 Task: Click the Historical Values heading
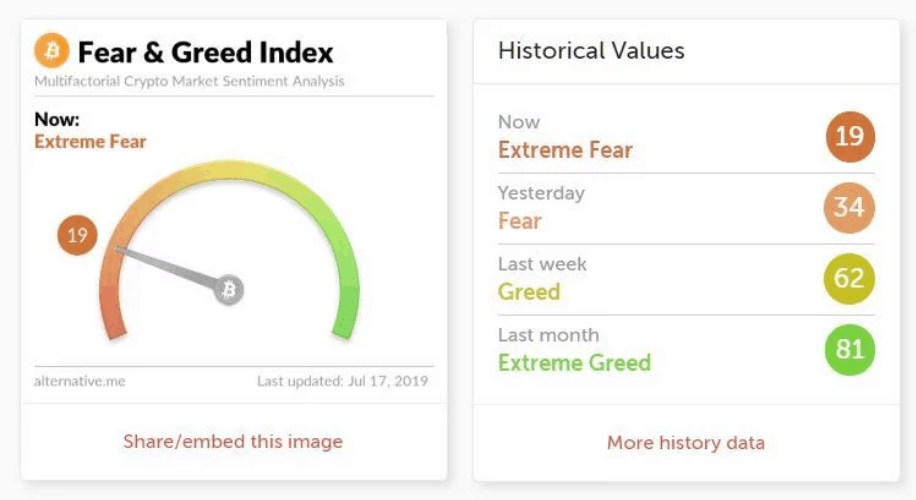(x=591, y=50)
